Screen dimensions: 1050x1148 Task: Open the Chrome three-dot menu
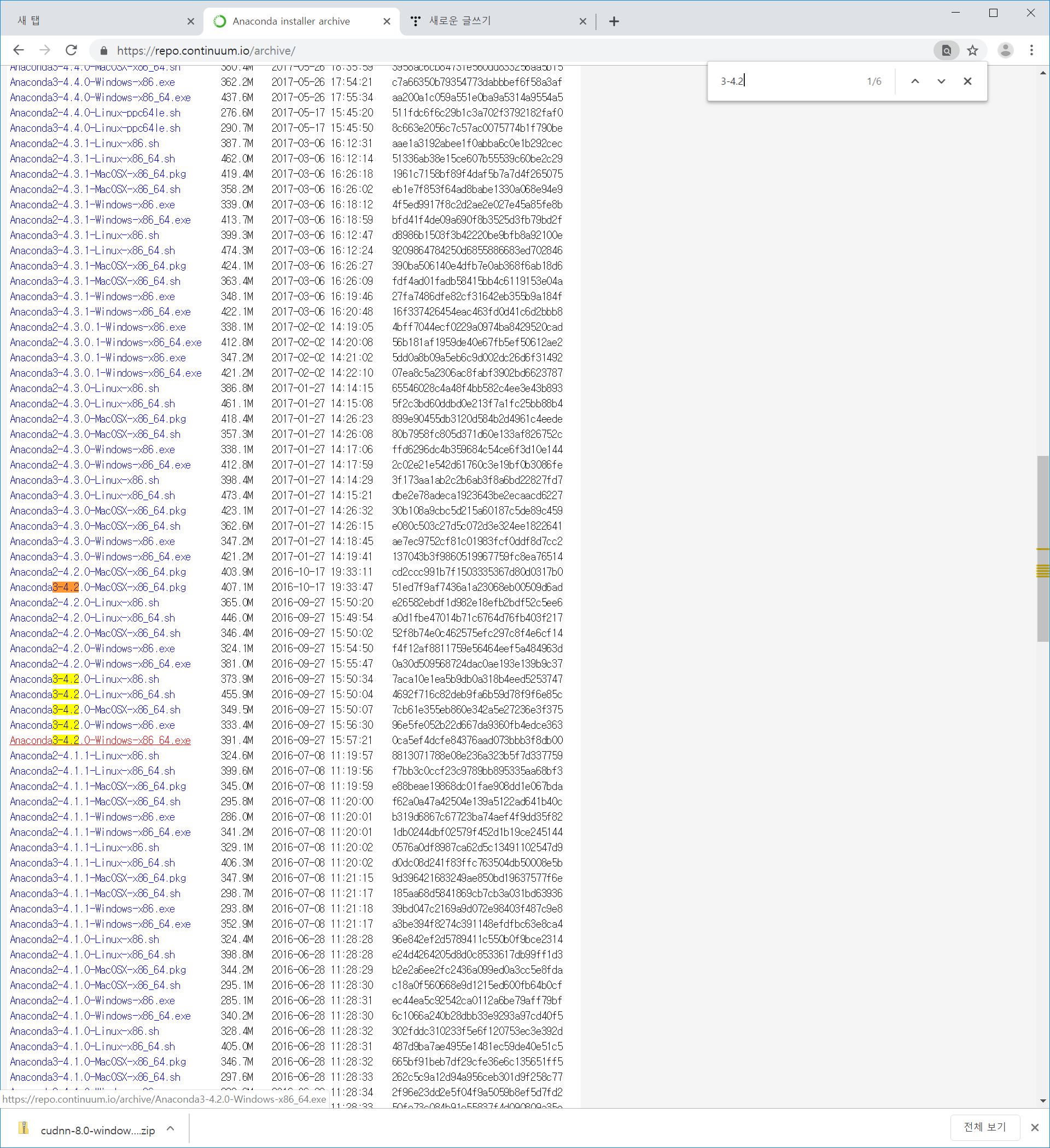tap(1031, 50)
